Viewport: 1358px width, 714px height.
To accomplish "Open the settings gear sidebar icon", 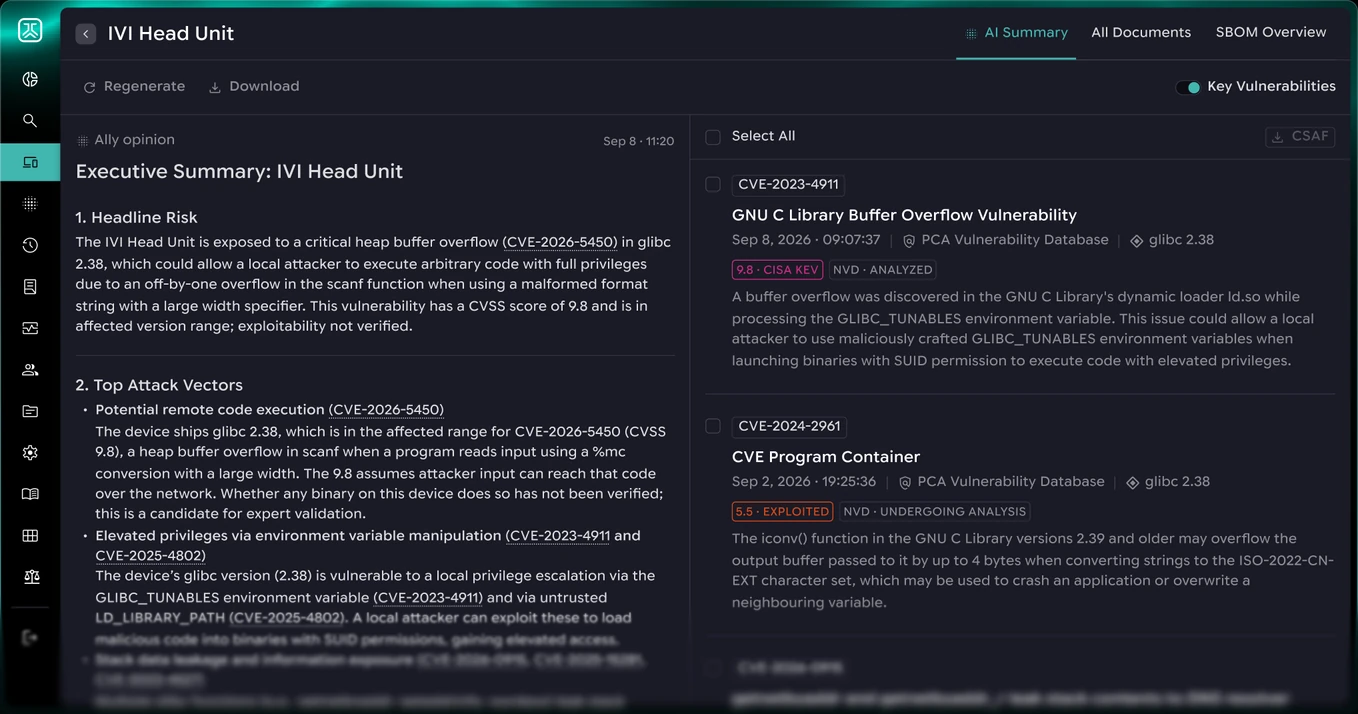I will [x=30, y=453].
